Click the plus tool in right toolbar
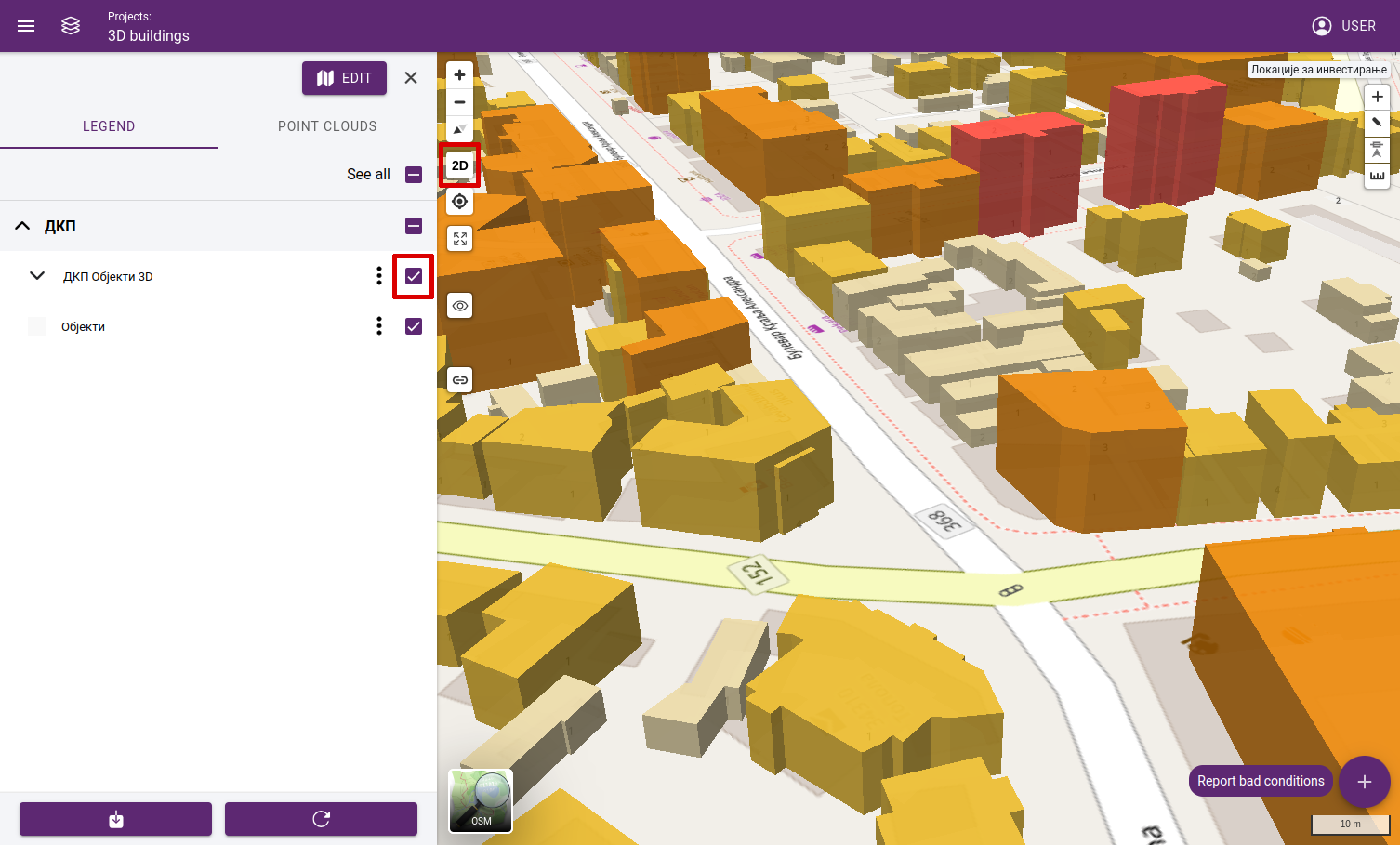The height and width of the screenshot is (845, 1400). (1377, 97)
